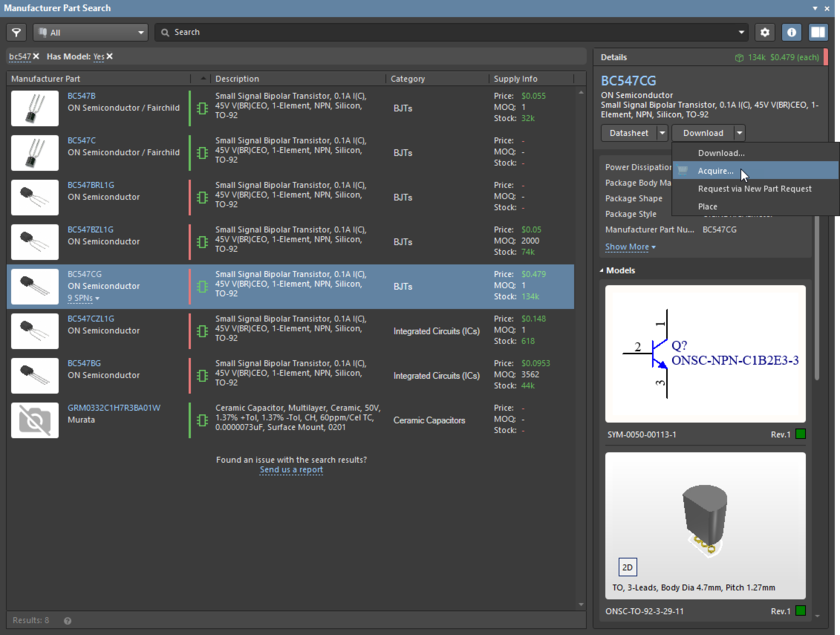Viewport: 840px width, 635px height.
Task: Click the magnifier icon in the search bar
Action: (164, 32)
